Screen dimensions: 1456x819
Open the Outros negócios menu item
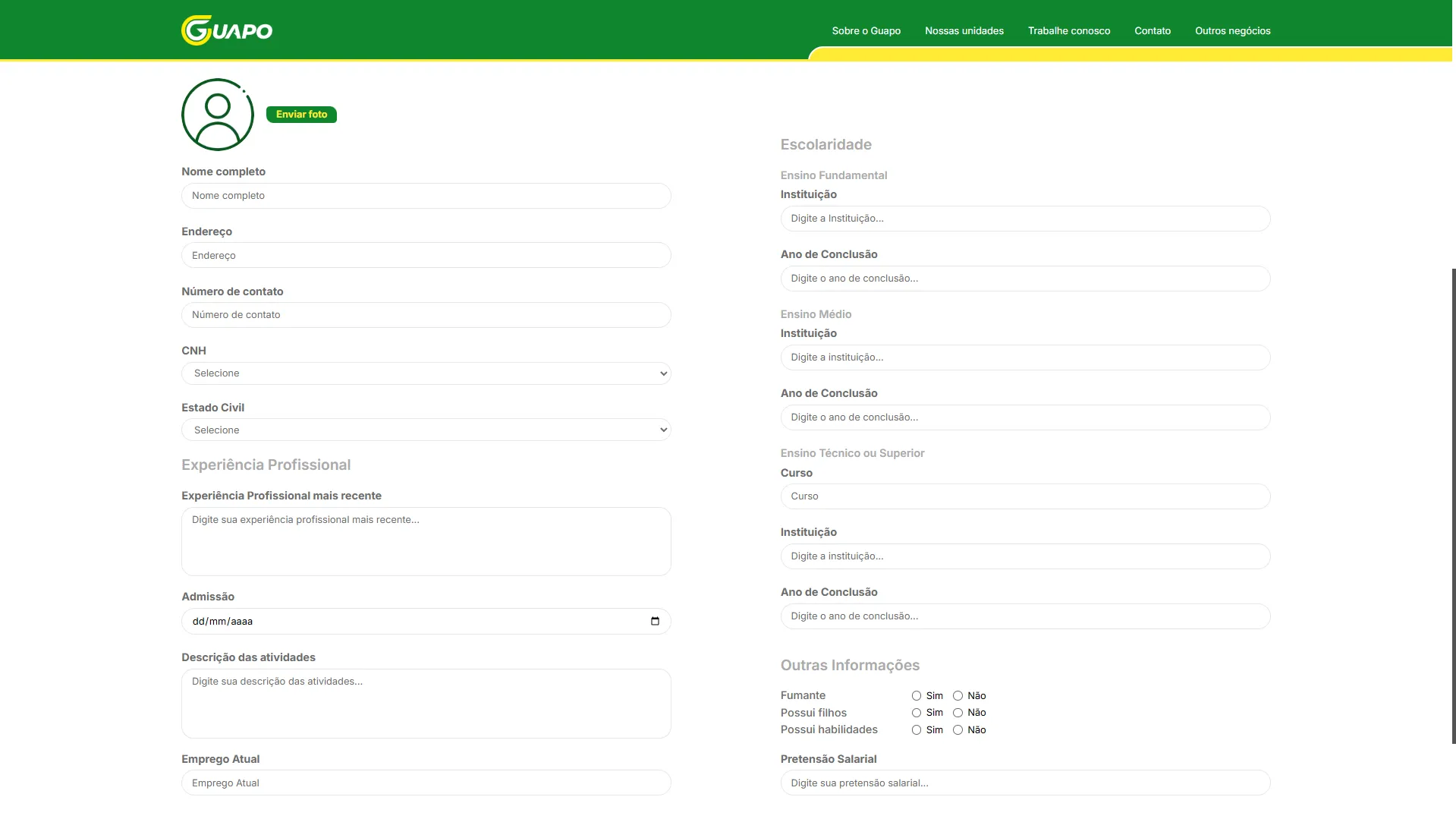[1232, 31]
